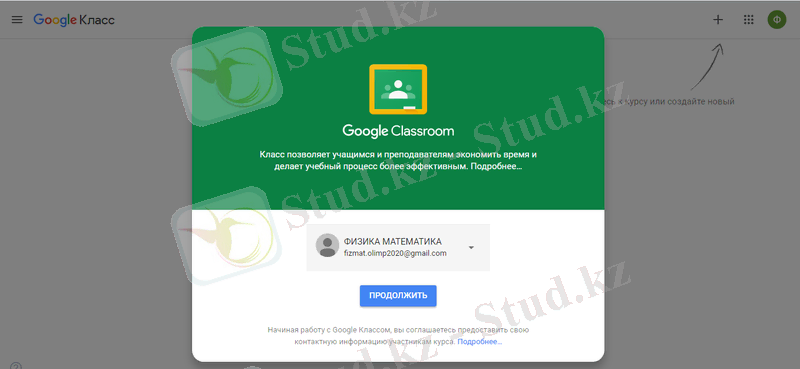Open the help question mark icon

(16, 366)
